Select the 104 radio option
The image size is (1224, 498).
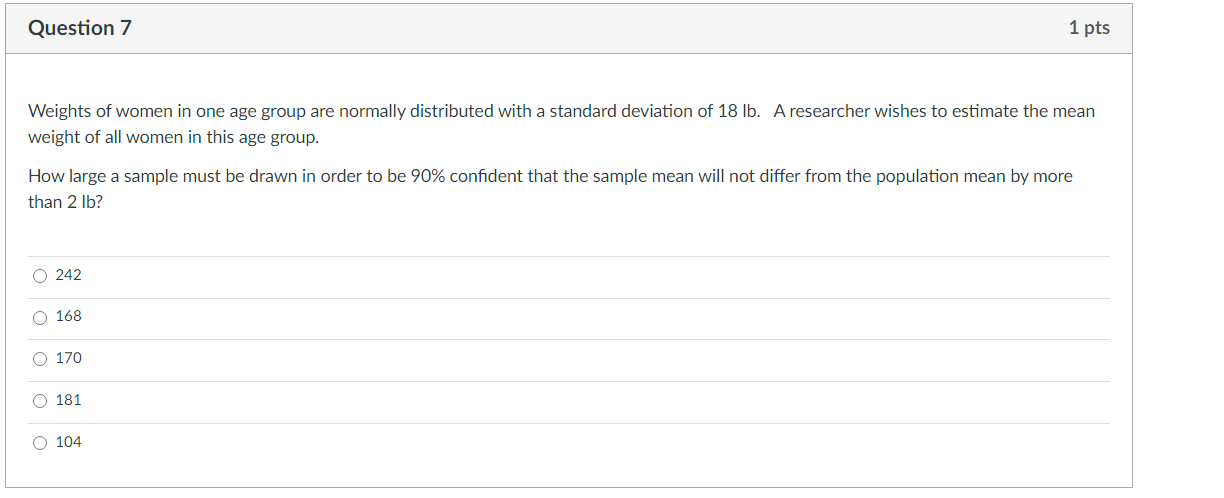tap(40, 443)
